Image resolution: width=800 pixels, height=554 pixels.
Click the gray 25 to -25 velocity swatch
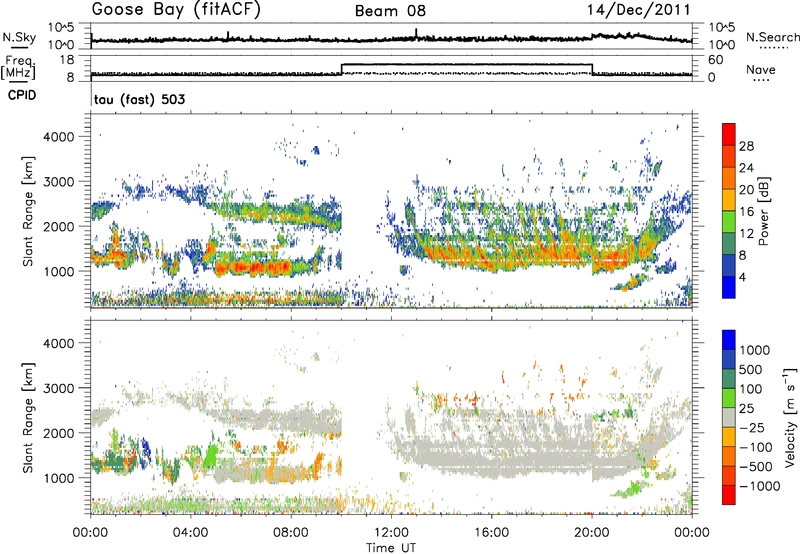tap(729, 417)
